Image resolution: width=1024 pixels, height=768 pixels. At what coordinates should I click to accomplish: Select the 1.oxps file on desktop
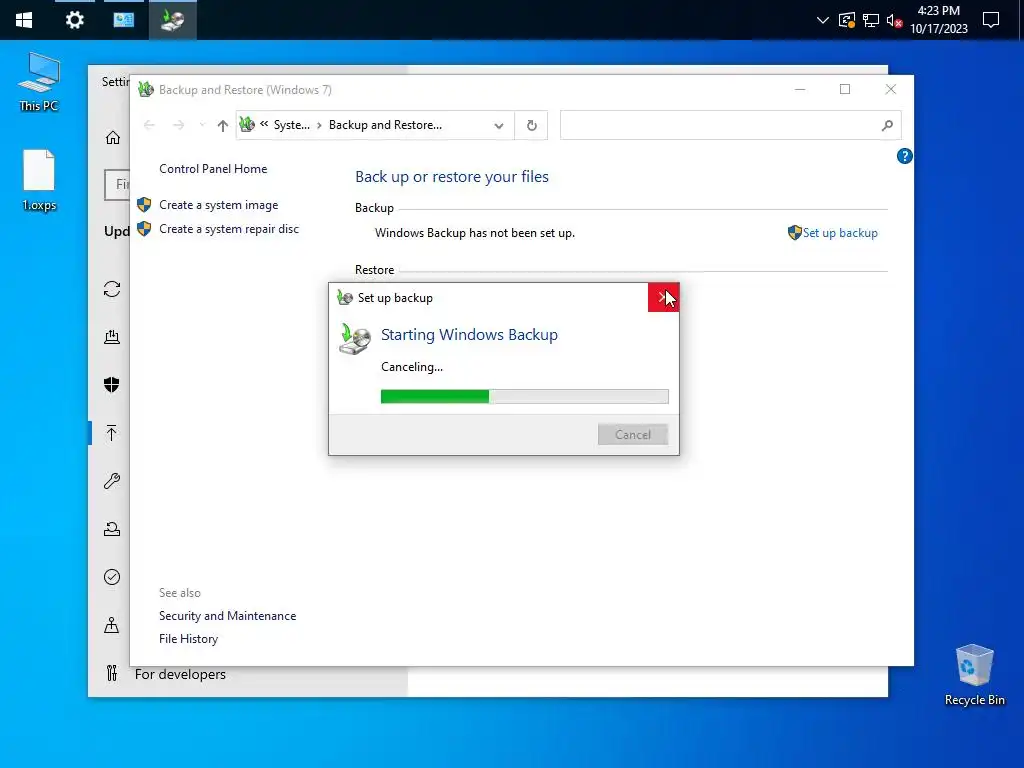click(x=39, y=180)
